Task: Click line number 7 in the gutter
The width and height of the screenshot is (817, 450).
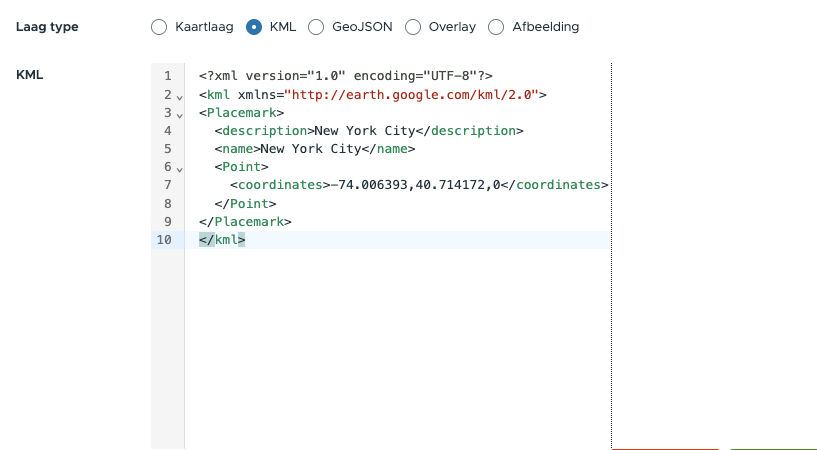Action: pos(167,185)
